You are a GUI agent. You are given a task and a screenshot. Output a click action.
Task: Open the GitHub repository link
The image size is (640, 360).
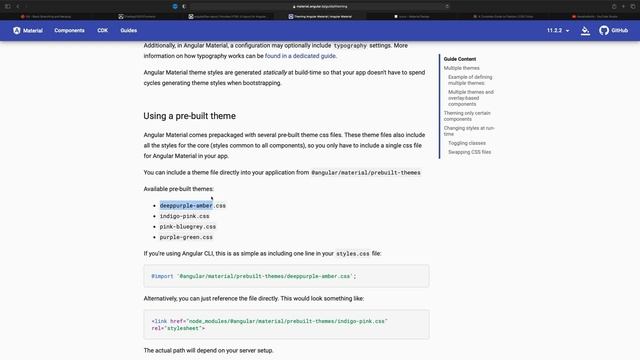point(613,30)
